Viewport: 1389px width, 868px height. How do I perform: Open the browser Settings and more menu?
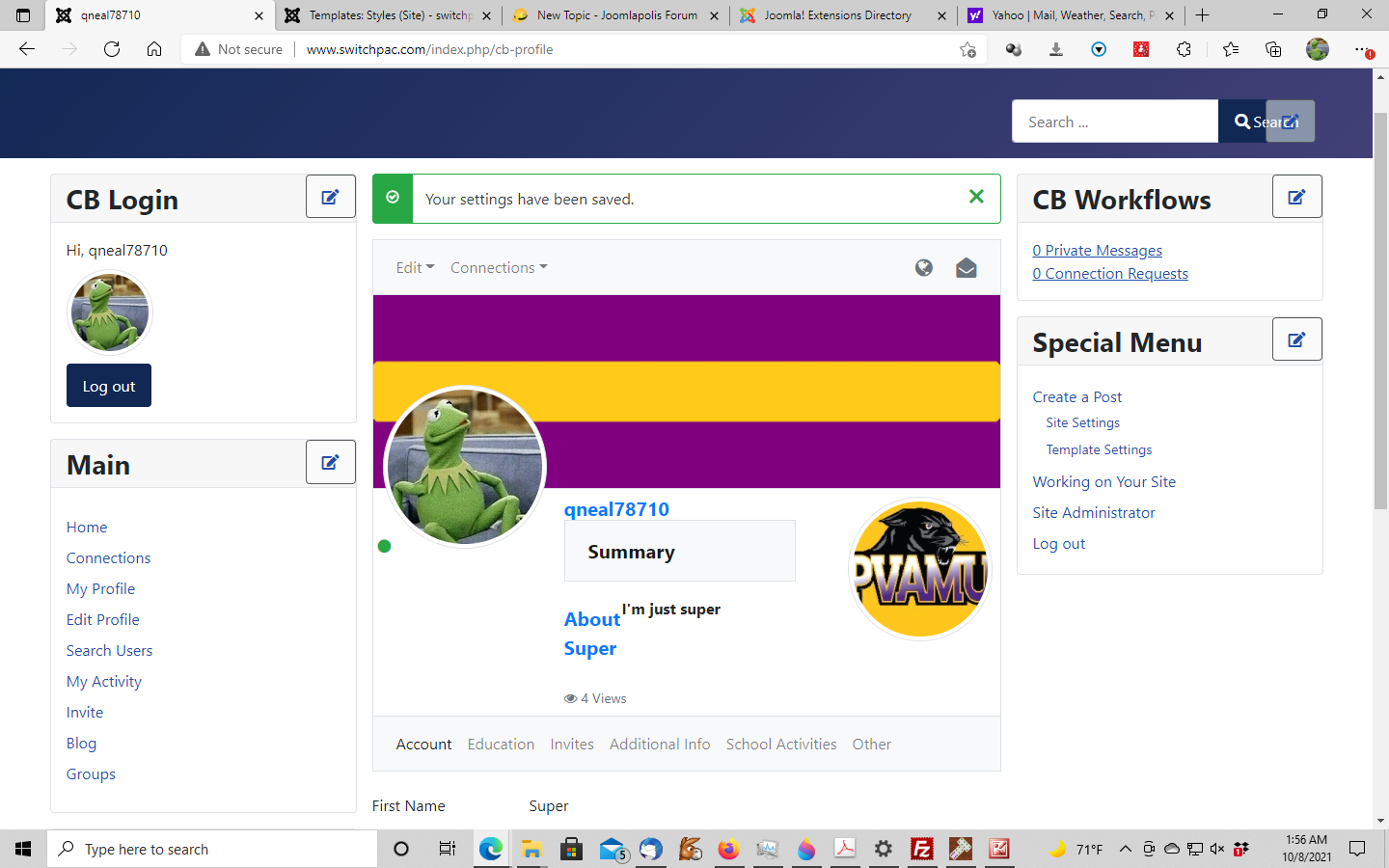pos(1363,49)
